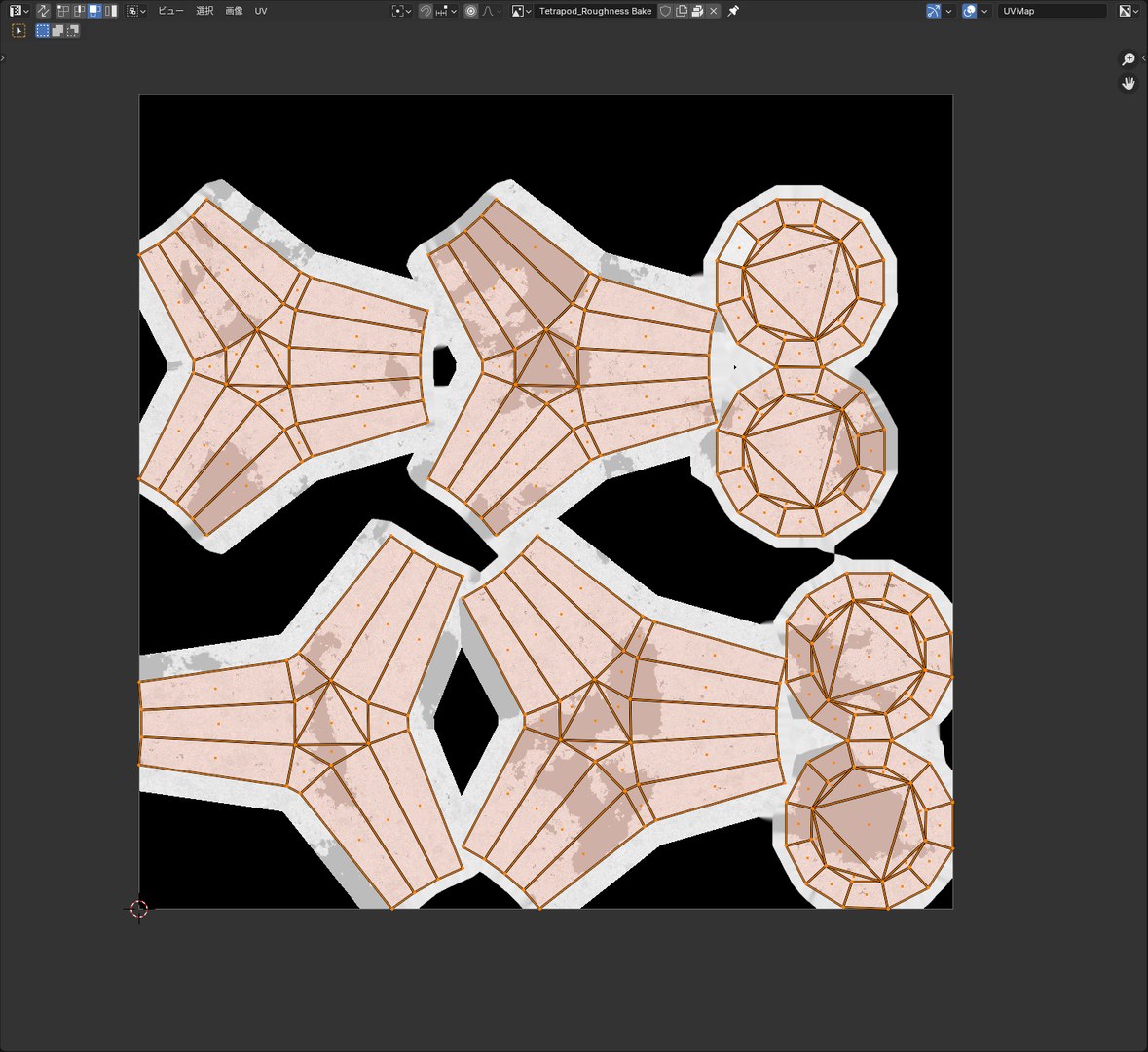
Task: Click the open image file icon
Action: pos(697,11)
